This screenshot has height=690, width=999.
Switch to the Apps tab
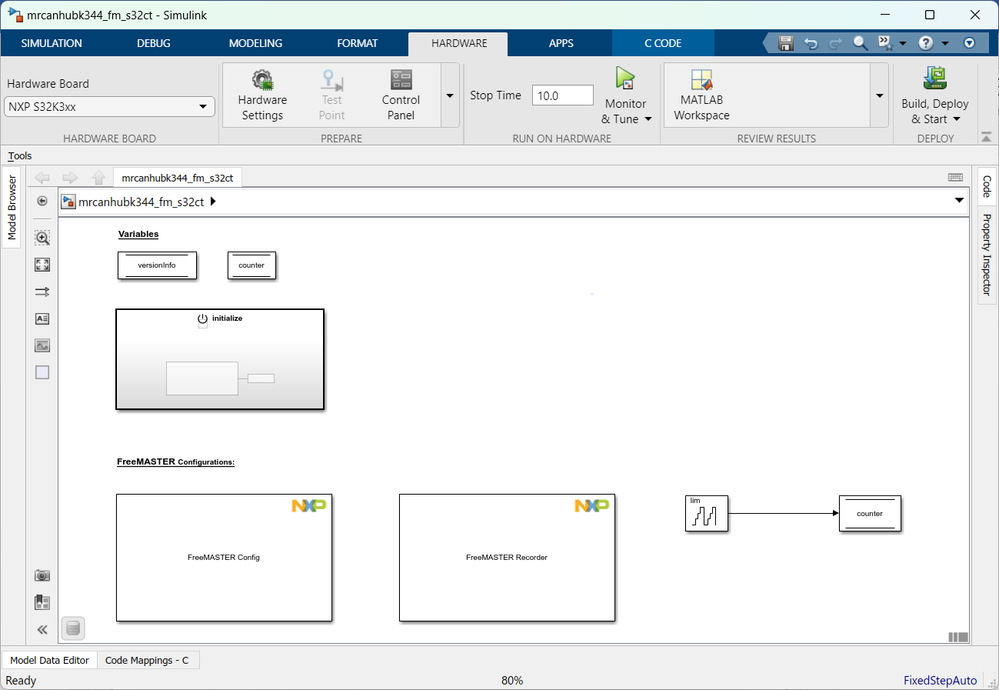[561, 43]
